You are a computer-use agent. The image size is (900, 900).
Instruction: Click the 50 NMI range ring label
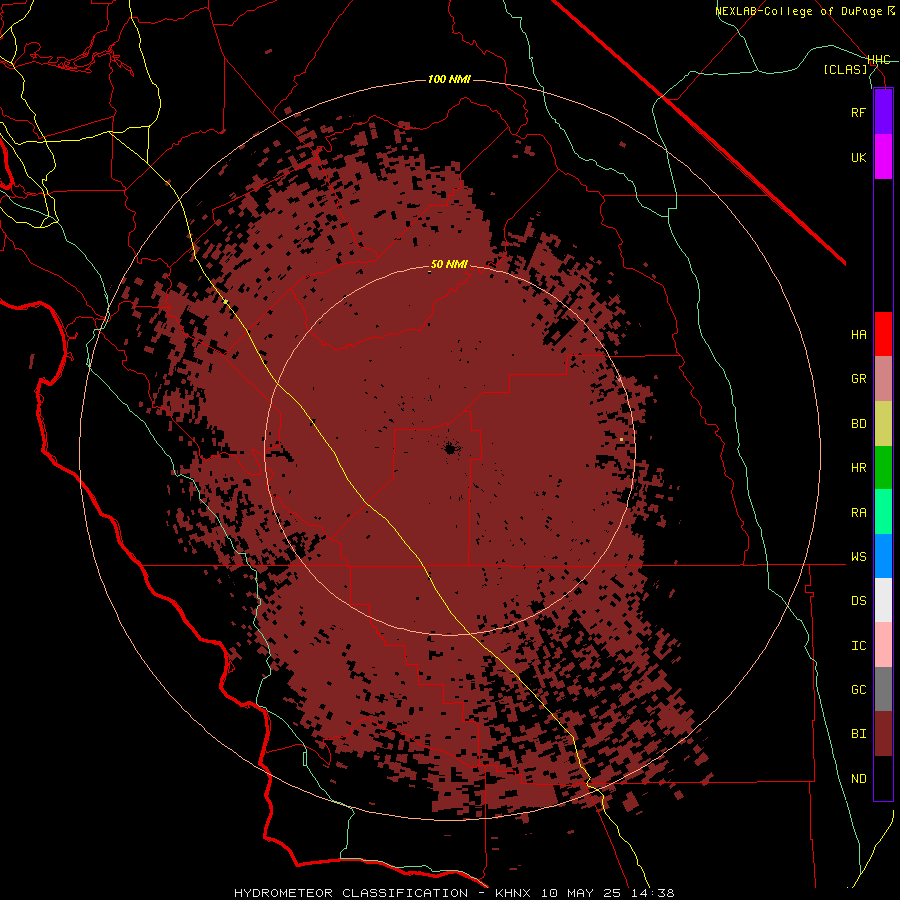449,264
